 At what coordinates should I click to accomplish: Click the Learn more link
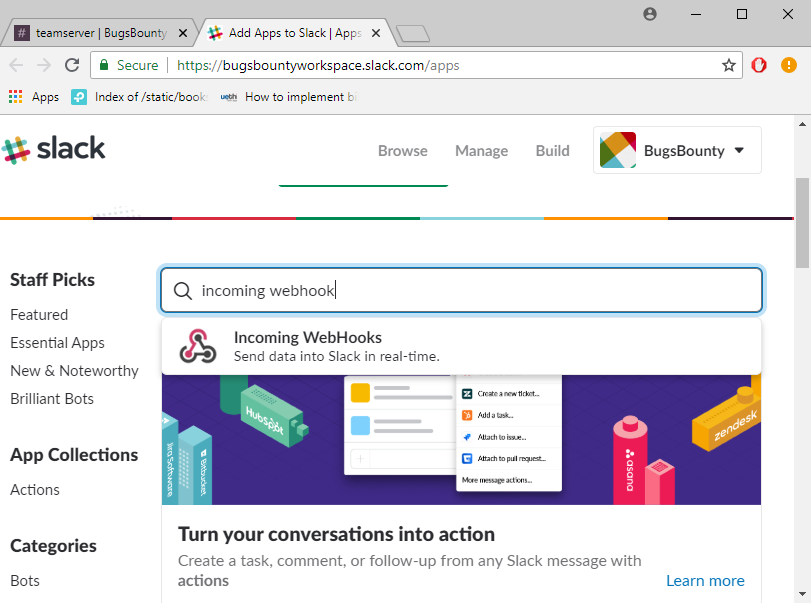pos(705,581)
